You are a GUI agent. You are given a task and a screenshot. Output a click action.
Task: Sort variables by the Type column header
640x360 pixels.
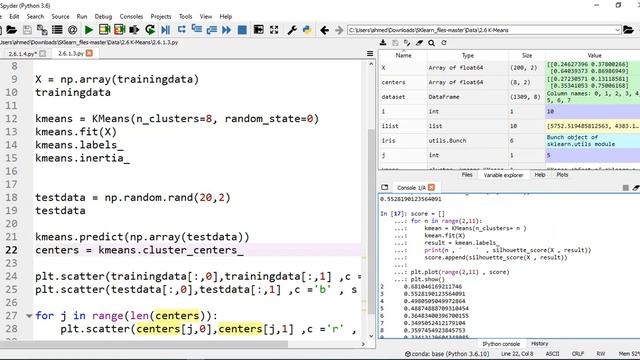(468, 56)
